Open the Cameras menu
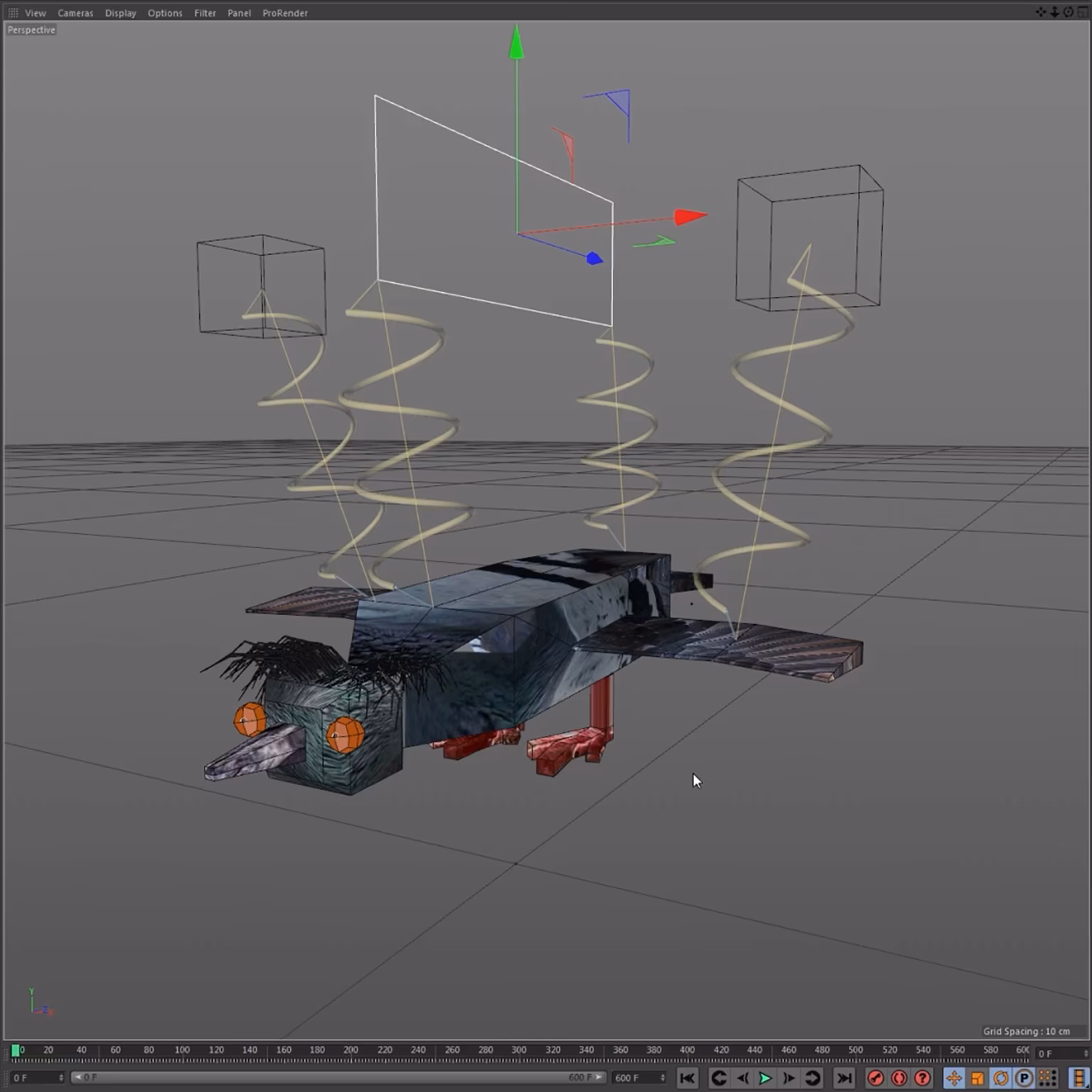Image resolution: width=1092 pixels, height=1092 pixels. pos(75,13)
